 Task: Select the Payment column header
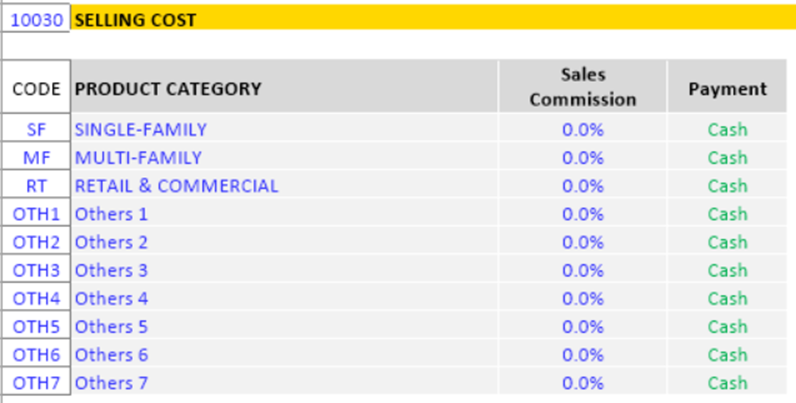727,89
